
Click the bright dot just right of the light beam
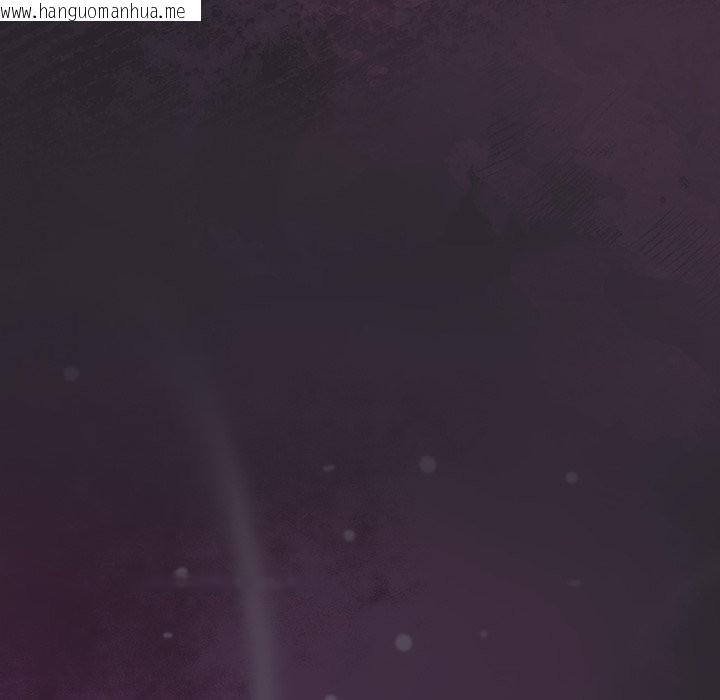pos(349,535)
